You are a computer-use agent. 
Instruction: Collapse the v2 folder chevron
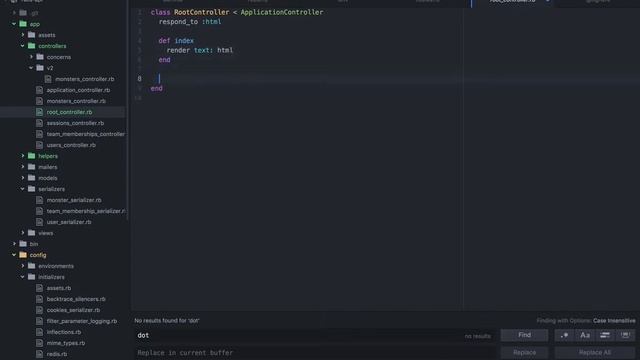31,68
